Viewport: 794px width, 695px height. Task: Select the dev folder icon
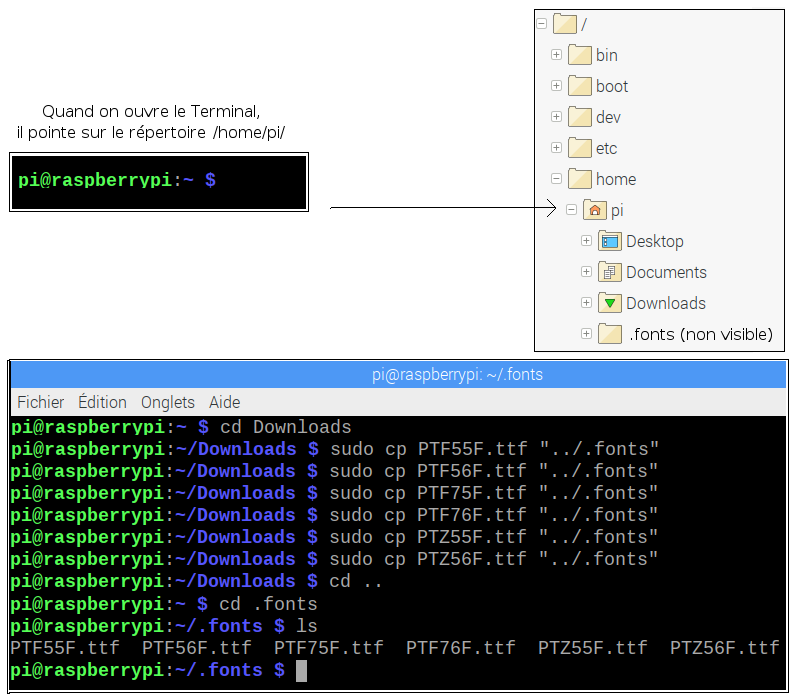[x=580, y=117]
